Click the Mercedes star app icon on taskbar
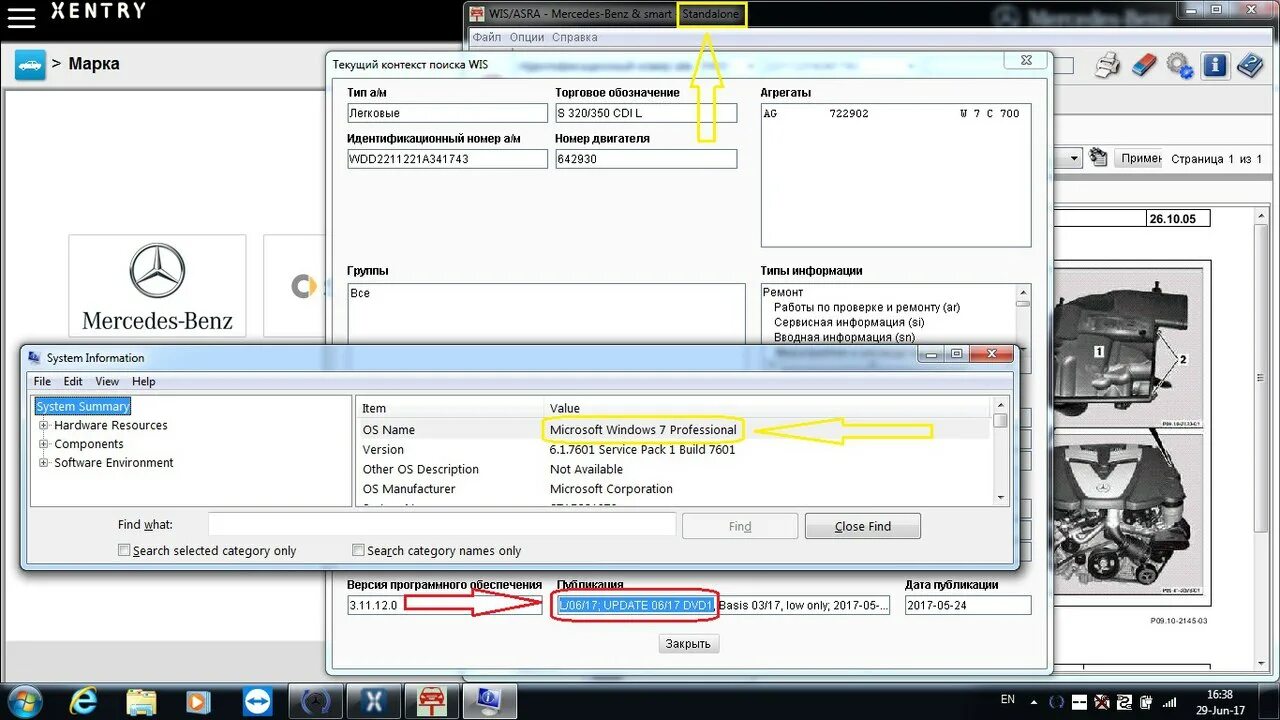The width and height of the screenshot is (1280, 720). coord(316,702)
